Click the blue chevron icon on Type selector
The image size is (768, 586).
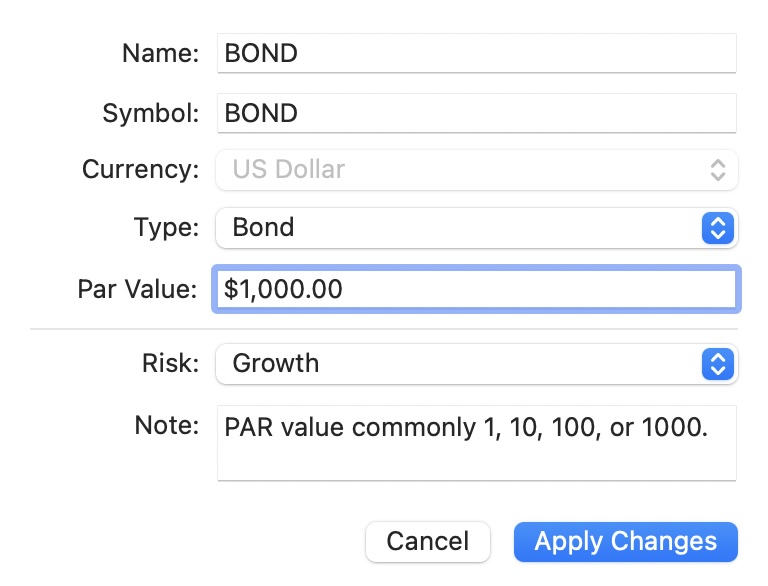(717, 227)
